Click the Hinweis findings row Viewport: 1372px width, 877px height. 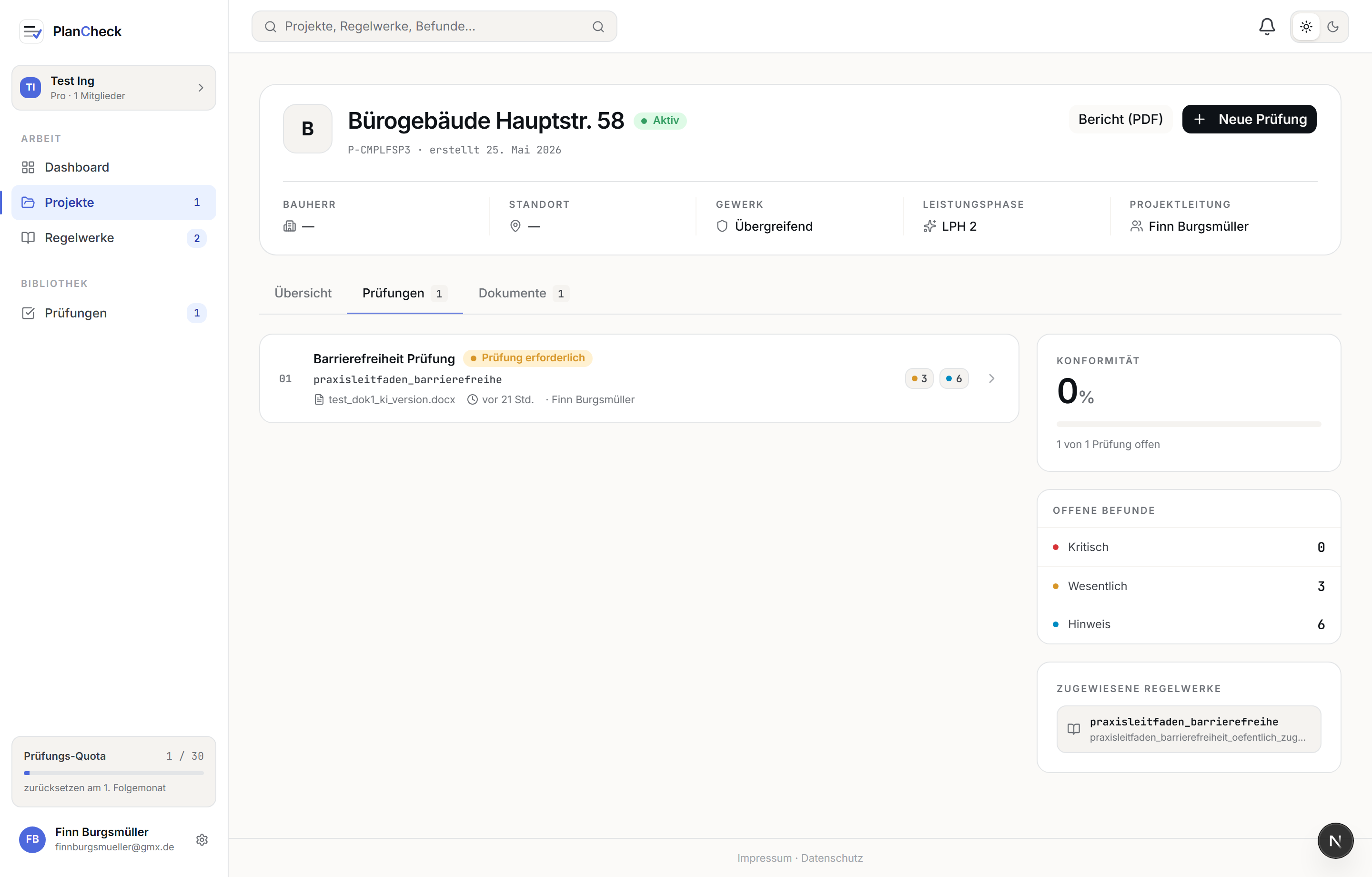click(x=1189, y=624)
